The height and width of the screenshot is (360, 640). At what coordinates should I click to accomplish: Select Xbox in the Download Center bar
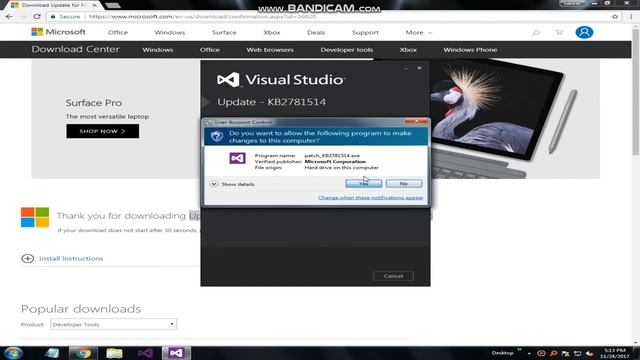point(408,50)
